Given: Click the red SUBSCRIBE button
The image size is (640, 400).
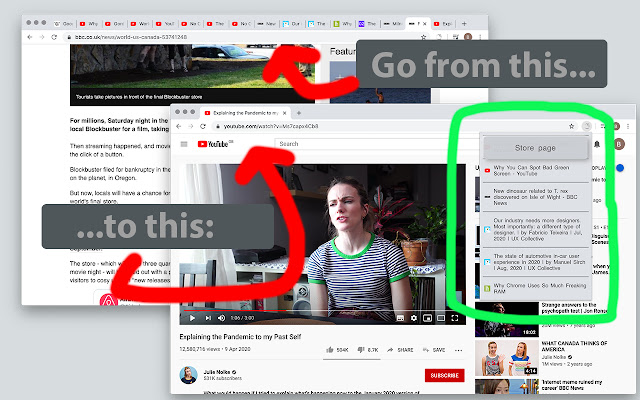Looking at the screenshot, I should coord(444,375).
